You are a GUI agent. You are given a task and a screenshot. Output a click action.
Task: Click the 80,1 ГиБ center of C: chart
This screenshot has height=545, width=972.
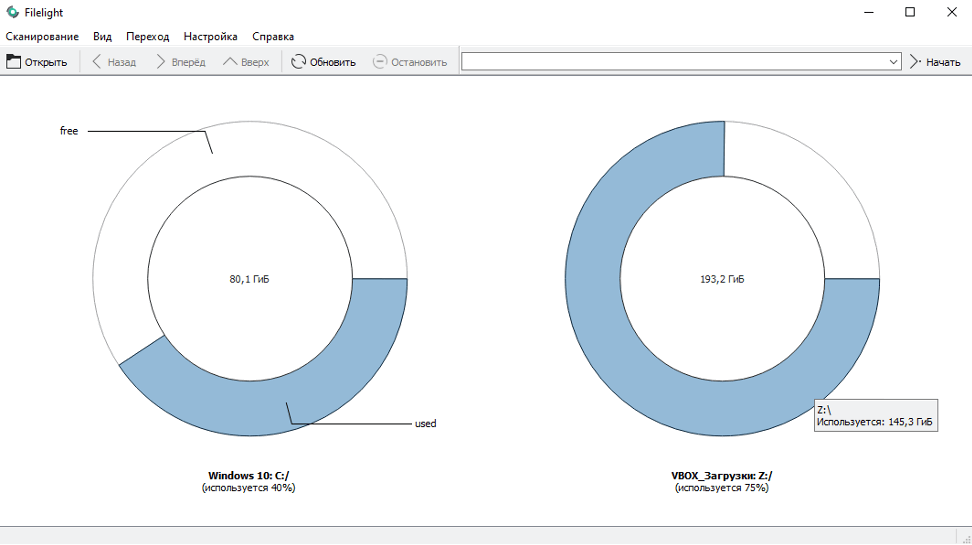pos(249,280)
